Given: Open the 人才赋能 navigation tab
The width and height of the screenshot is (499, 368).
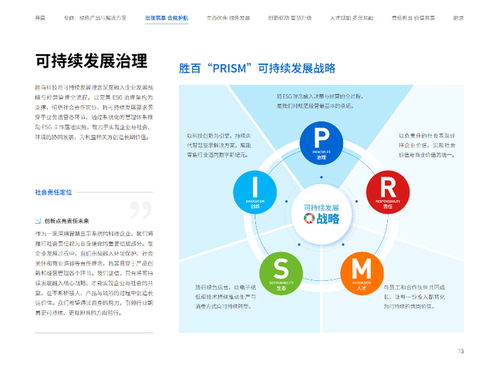Looking at the screenshot, I should 352,18.
